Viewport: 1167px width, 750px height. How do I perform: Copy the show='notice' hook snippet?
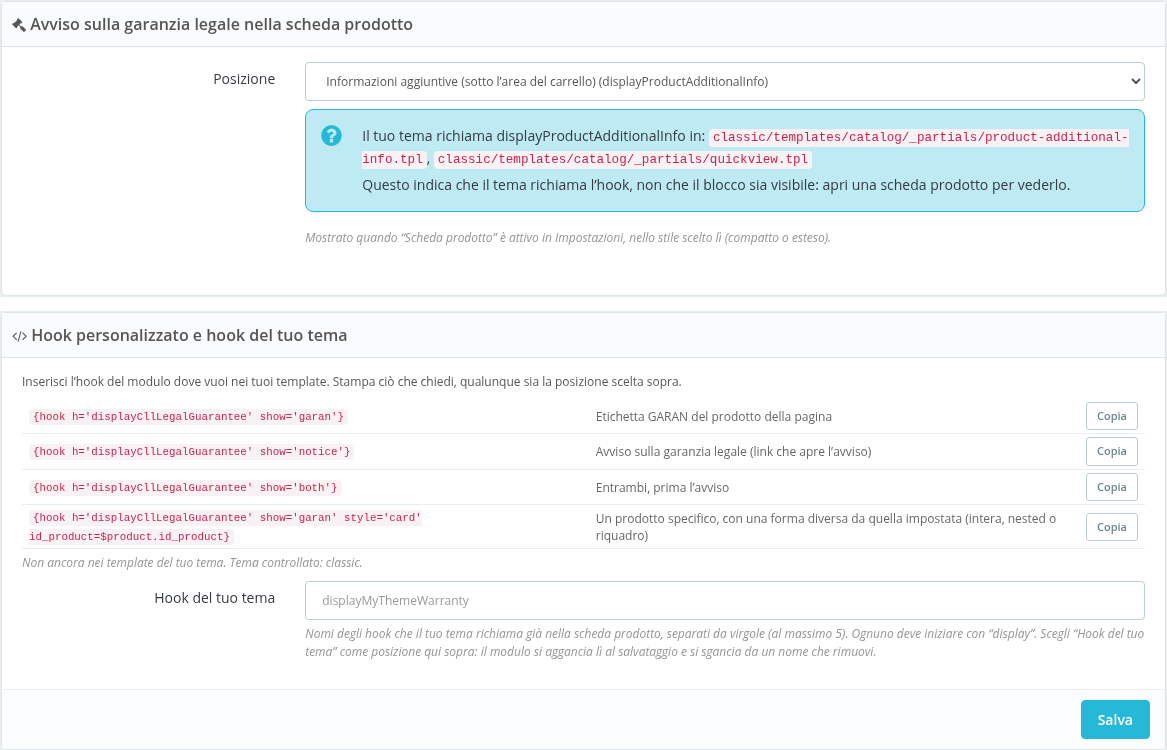(x=1111, y=451)
